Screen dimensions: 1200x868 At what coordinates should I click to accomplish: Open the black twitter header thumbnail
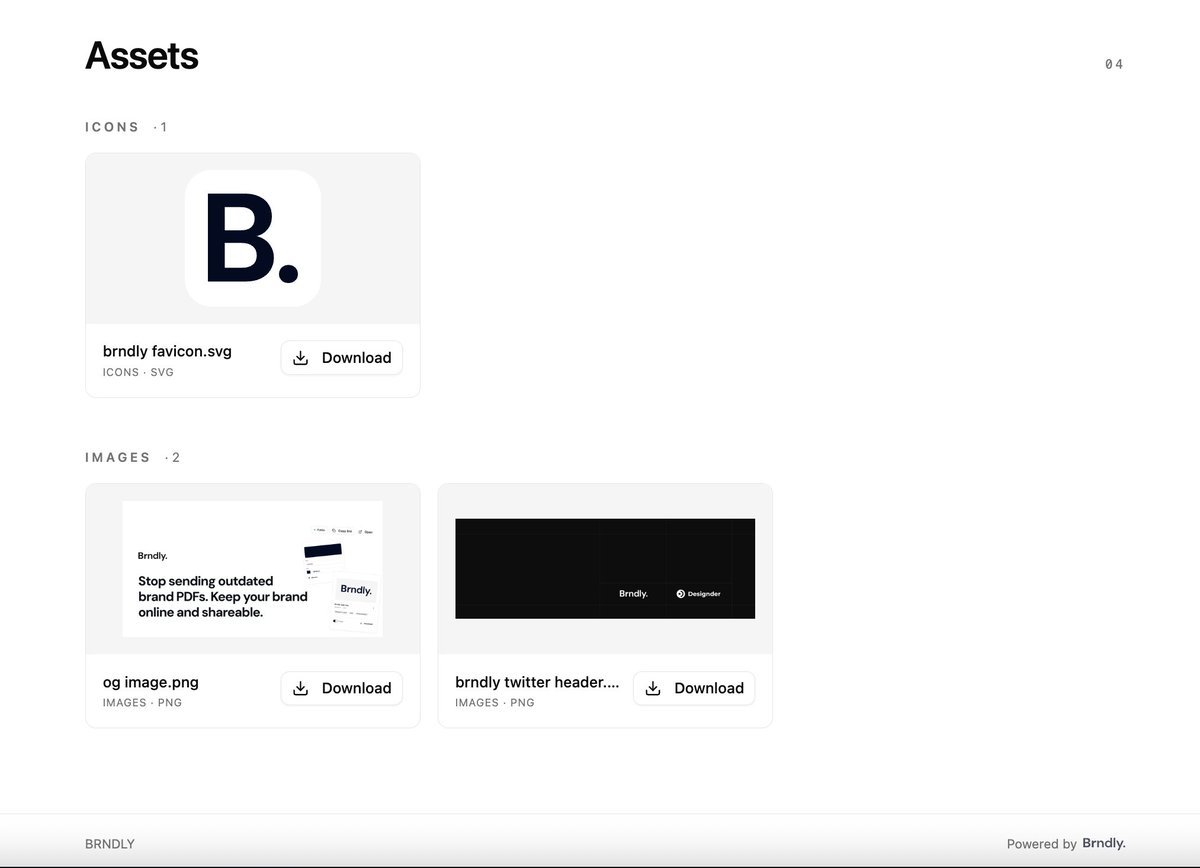coord(605,568)
